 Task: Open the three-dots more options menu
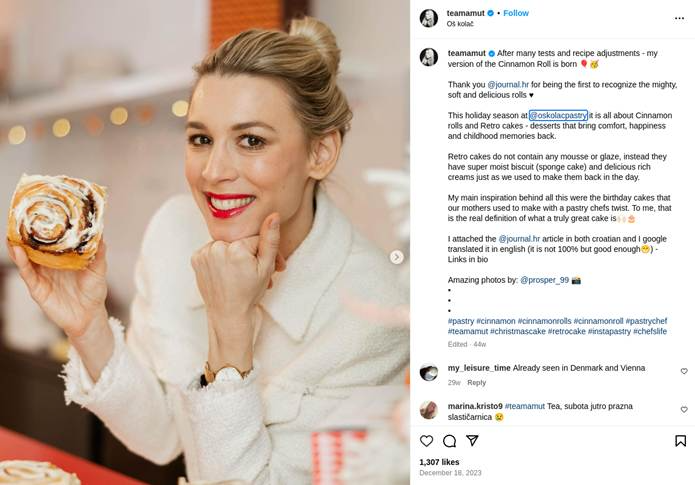pyautogui.click(x=679, y=18)
